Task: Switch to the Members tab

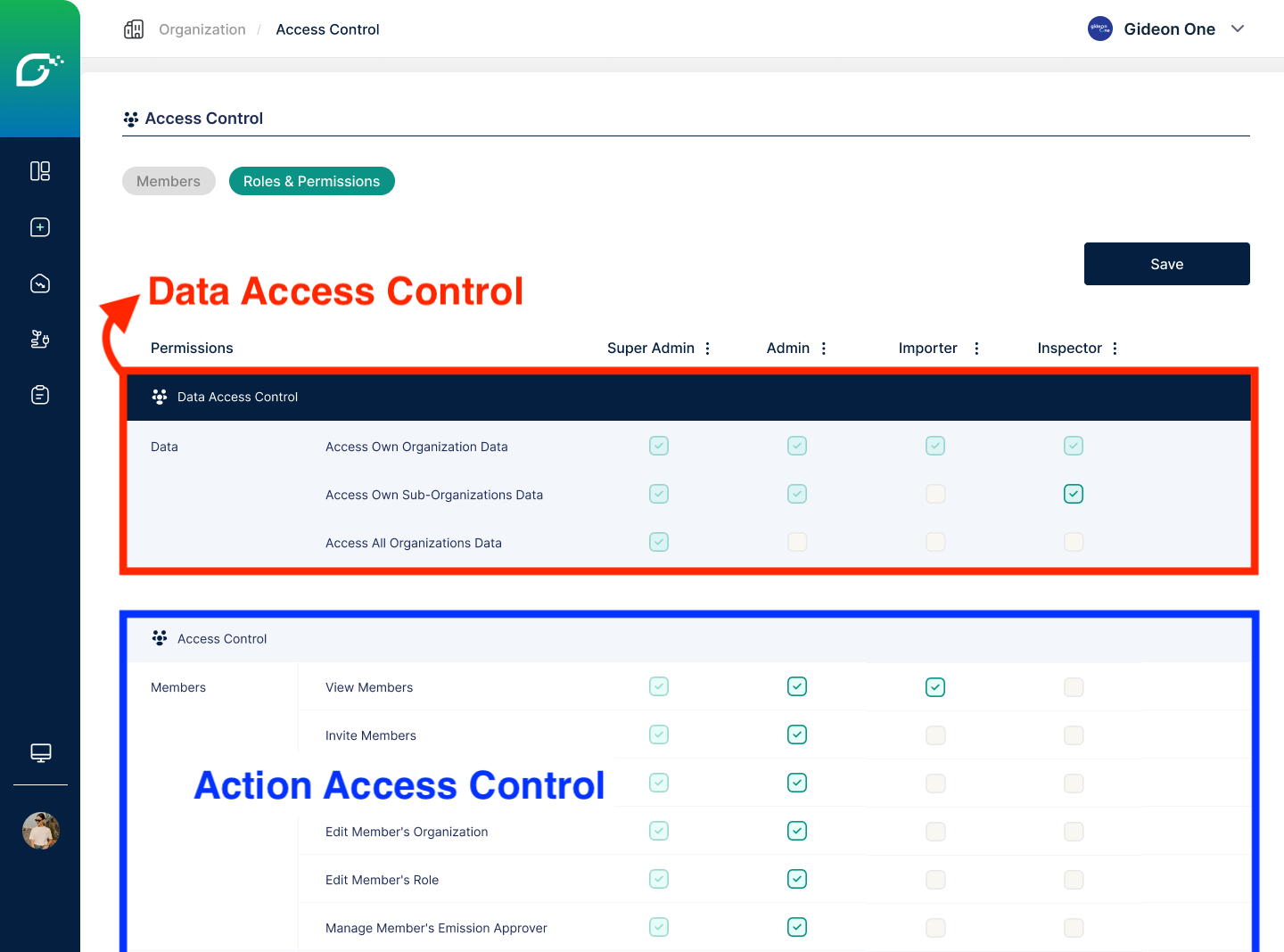Action: pyautogui.click(x=169, y=181)
